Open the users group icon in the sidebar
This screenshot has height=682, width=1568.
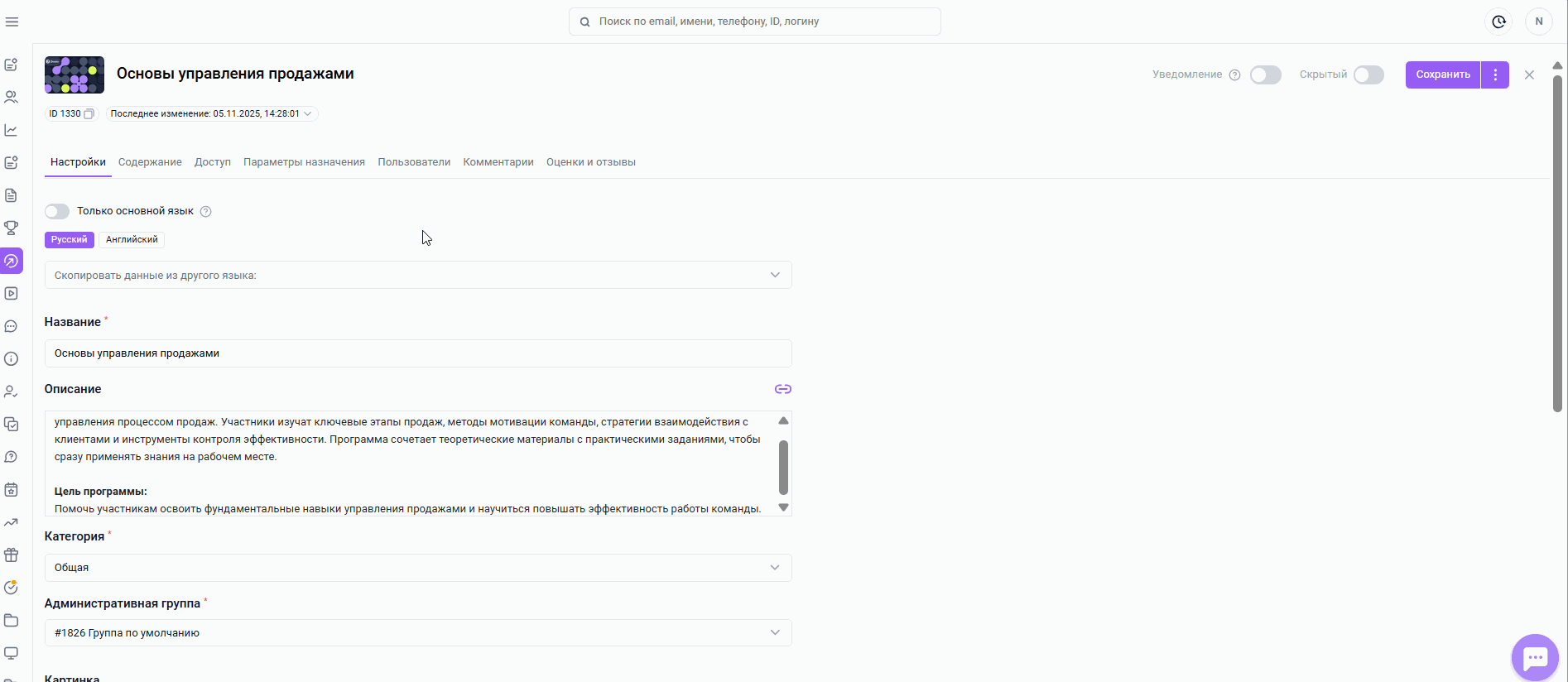pos(12,97)
